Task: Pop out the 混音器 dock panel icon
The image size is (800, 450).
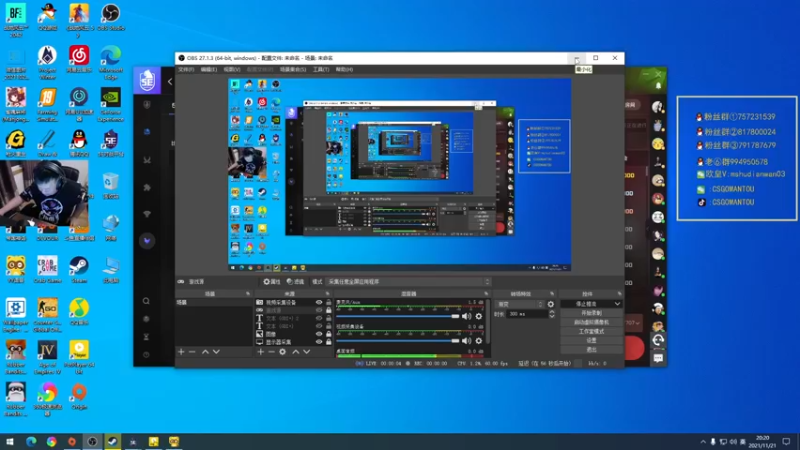Action: click(x=486, y=294)
